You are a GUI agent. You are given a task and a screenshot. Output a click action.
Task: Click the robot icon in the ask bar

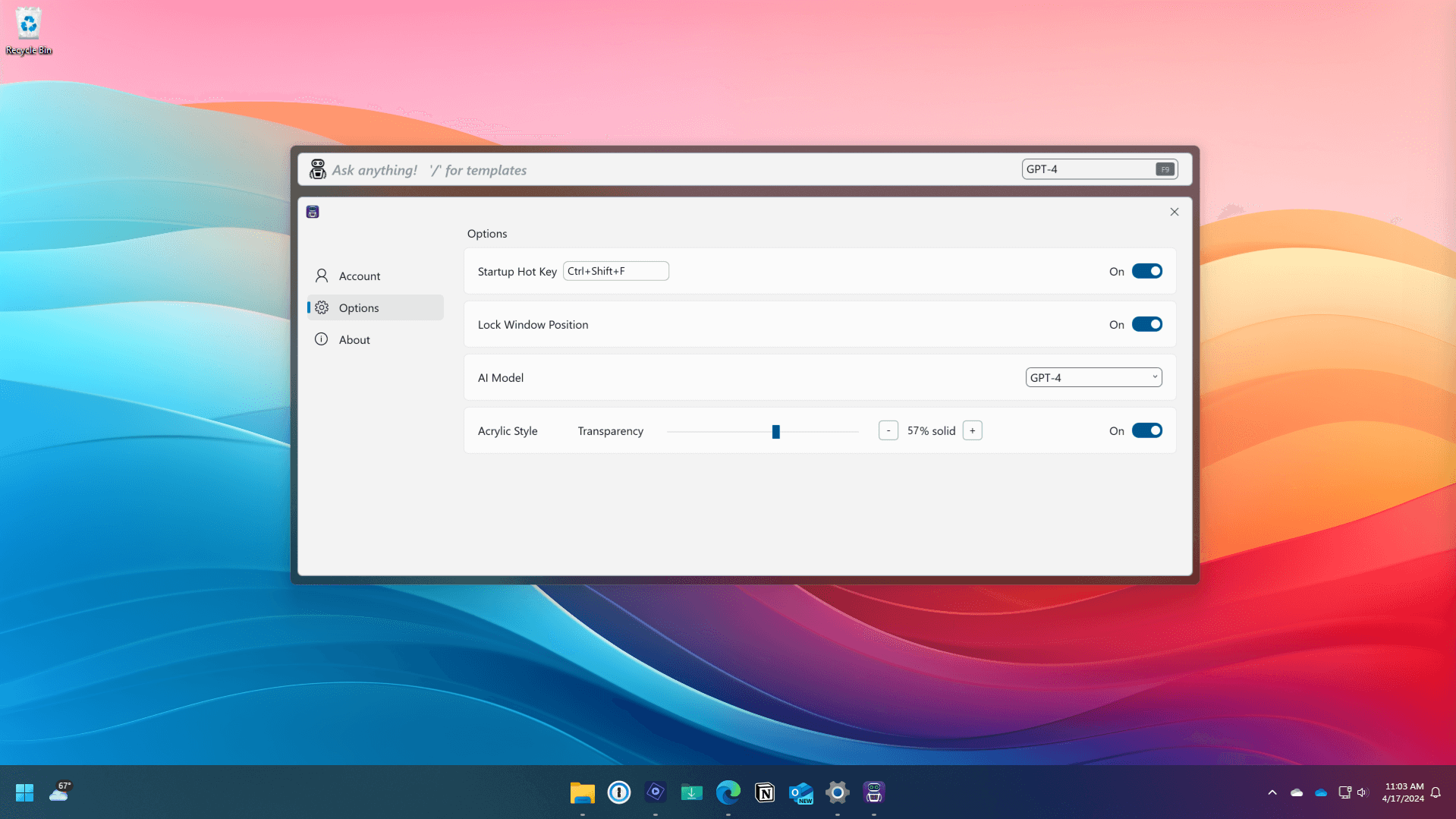click(x=317, y=169)
